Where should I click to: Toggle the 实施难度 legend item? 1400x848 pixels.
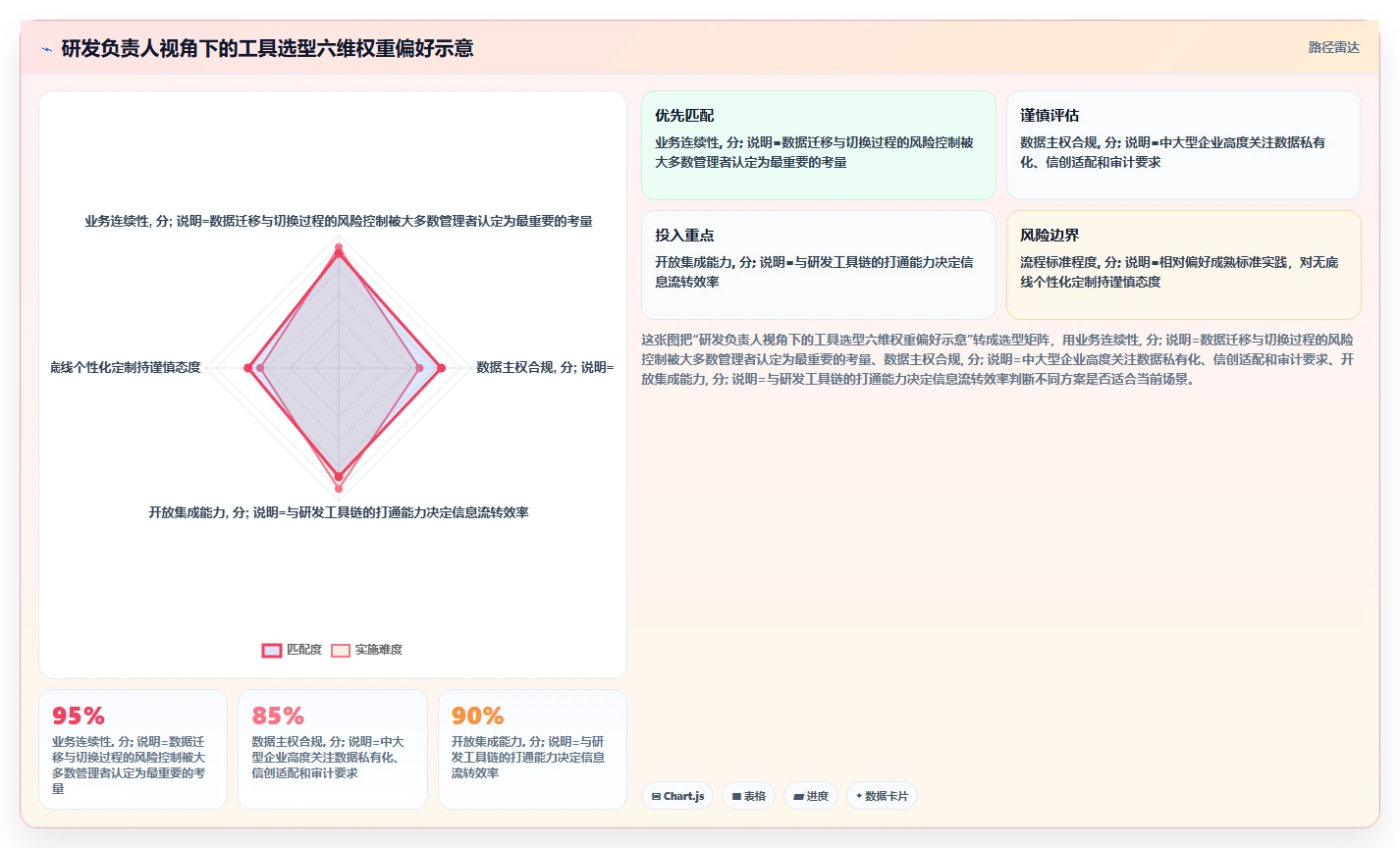(x=366, y=650)
